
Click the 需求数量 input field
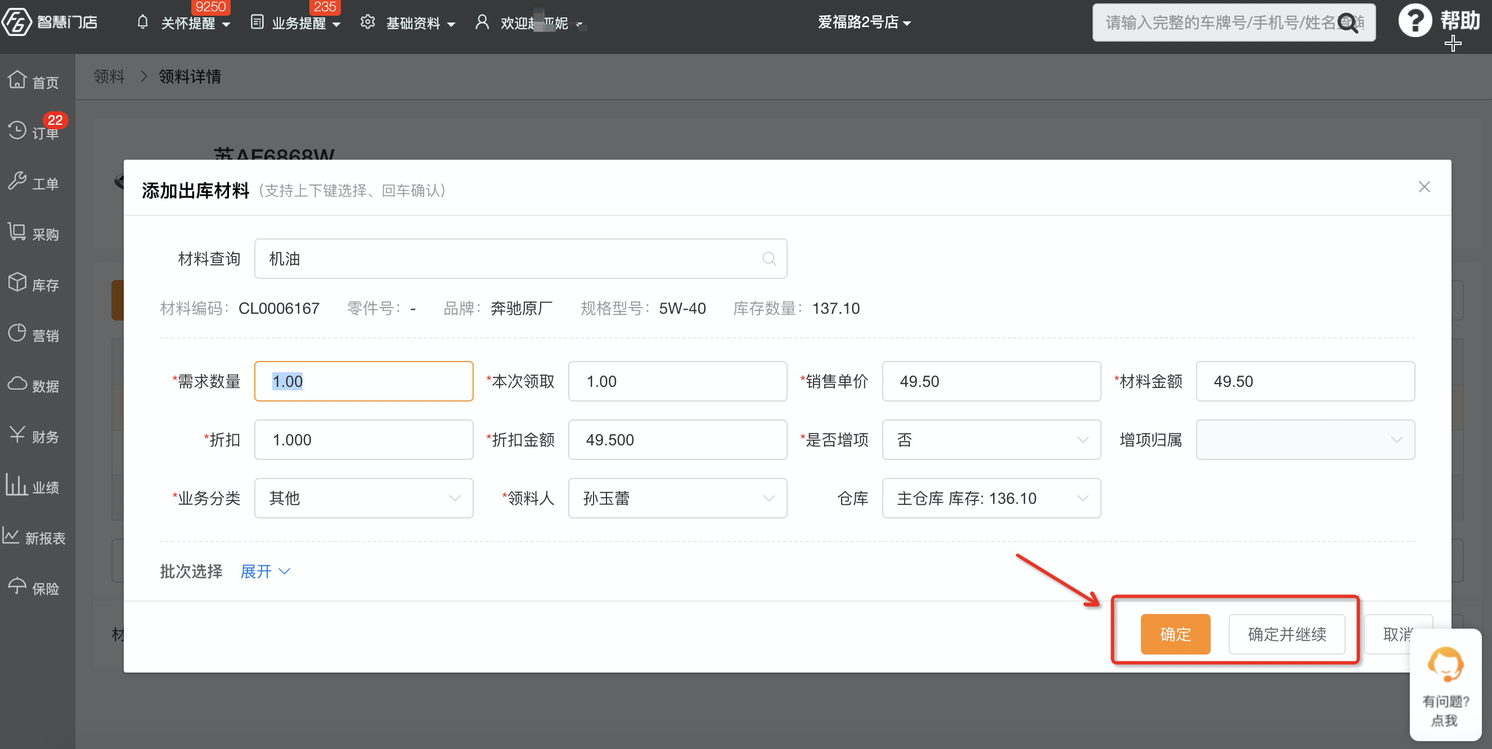pyautogui.click(x=364, y=381)
